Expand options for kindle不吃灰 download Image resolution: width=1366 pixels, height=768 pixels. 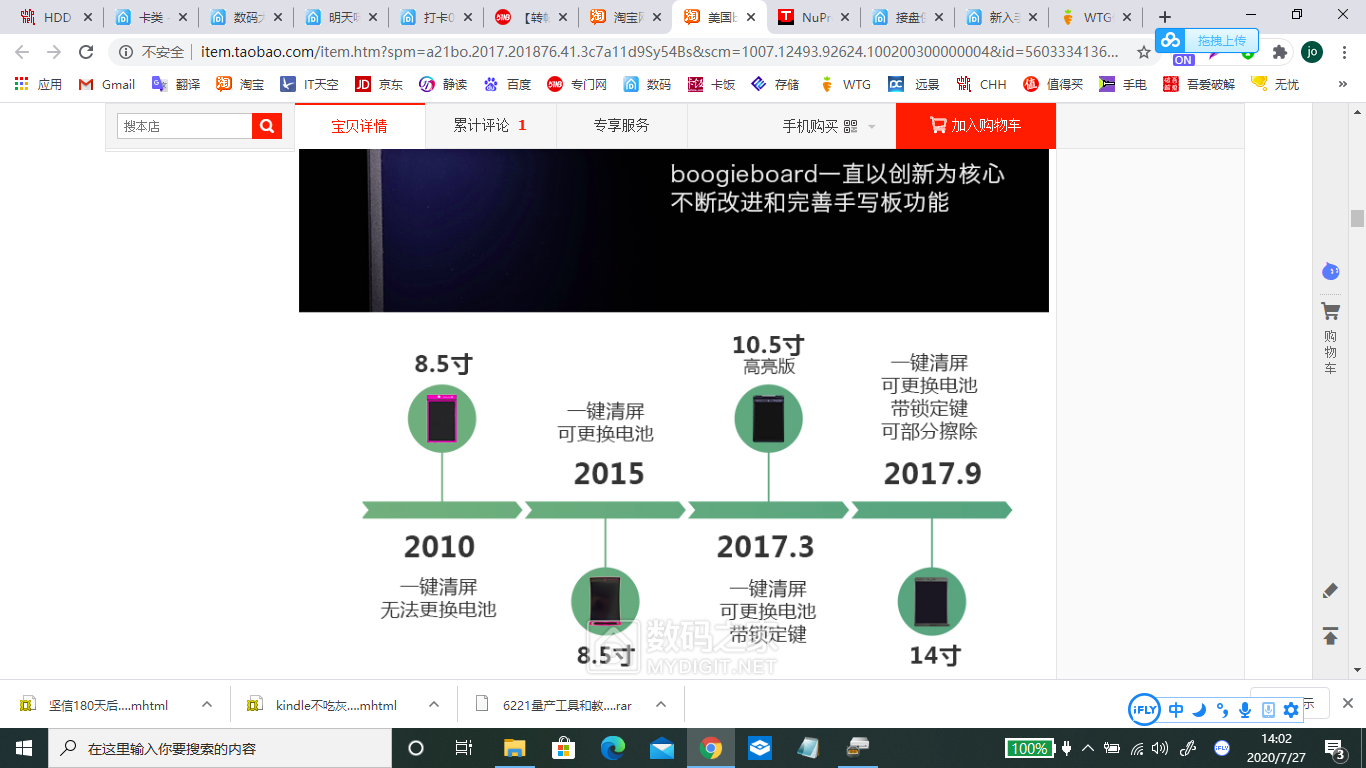434,704
